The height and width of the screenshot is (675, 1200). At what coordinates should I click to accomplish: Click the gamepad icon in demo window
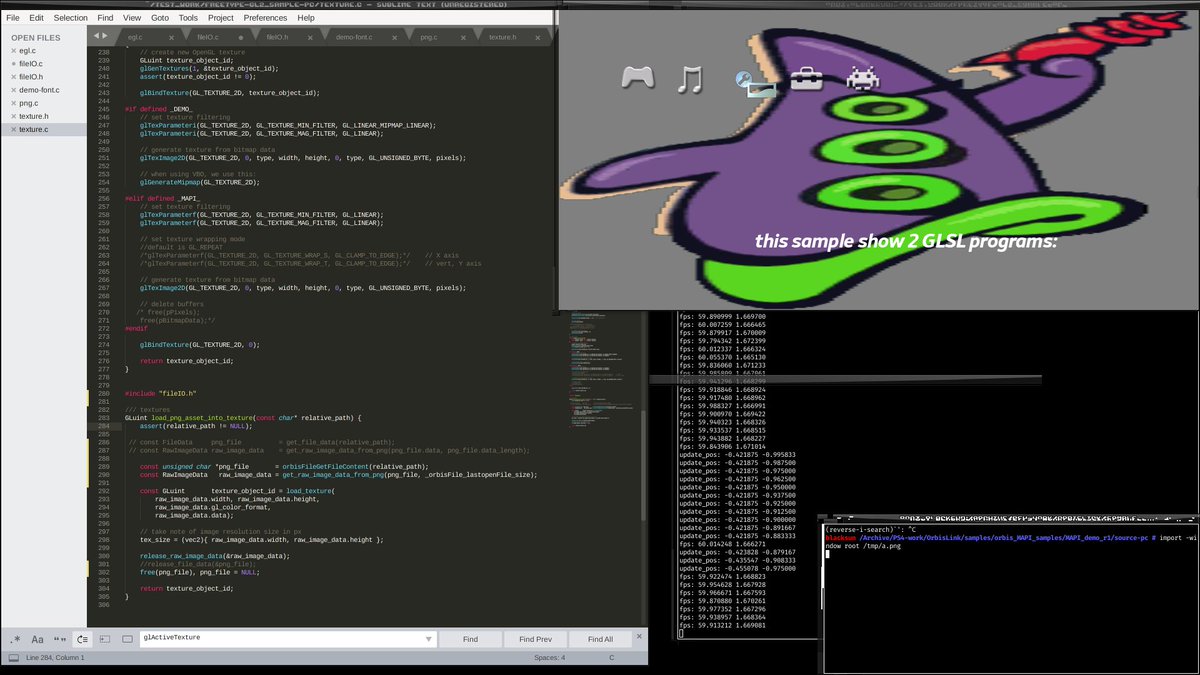click(x=637, y=78)
